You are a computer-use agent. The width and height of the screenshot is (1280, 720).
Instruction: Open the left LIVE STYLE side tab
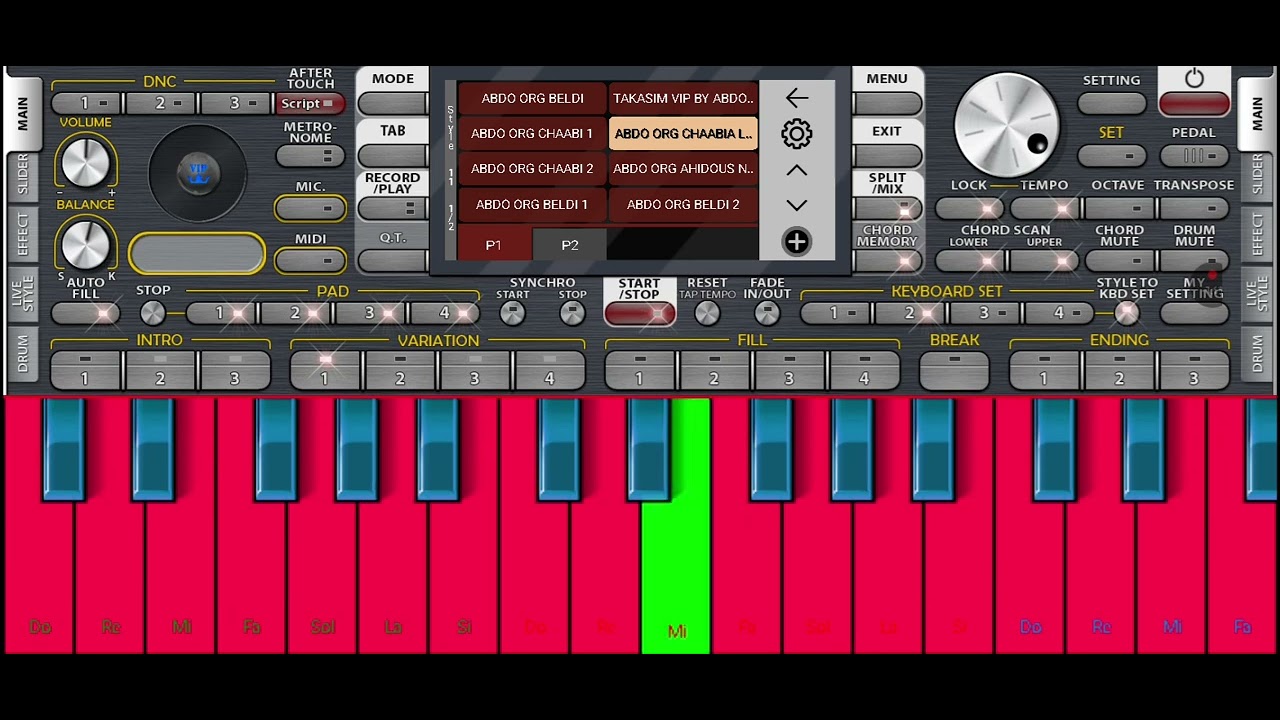pos(22,295)
